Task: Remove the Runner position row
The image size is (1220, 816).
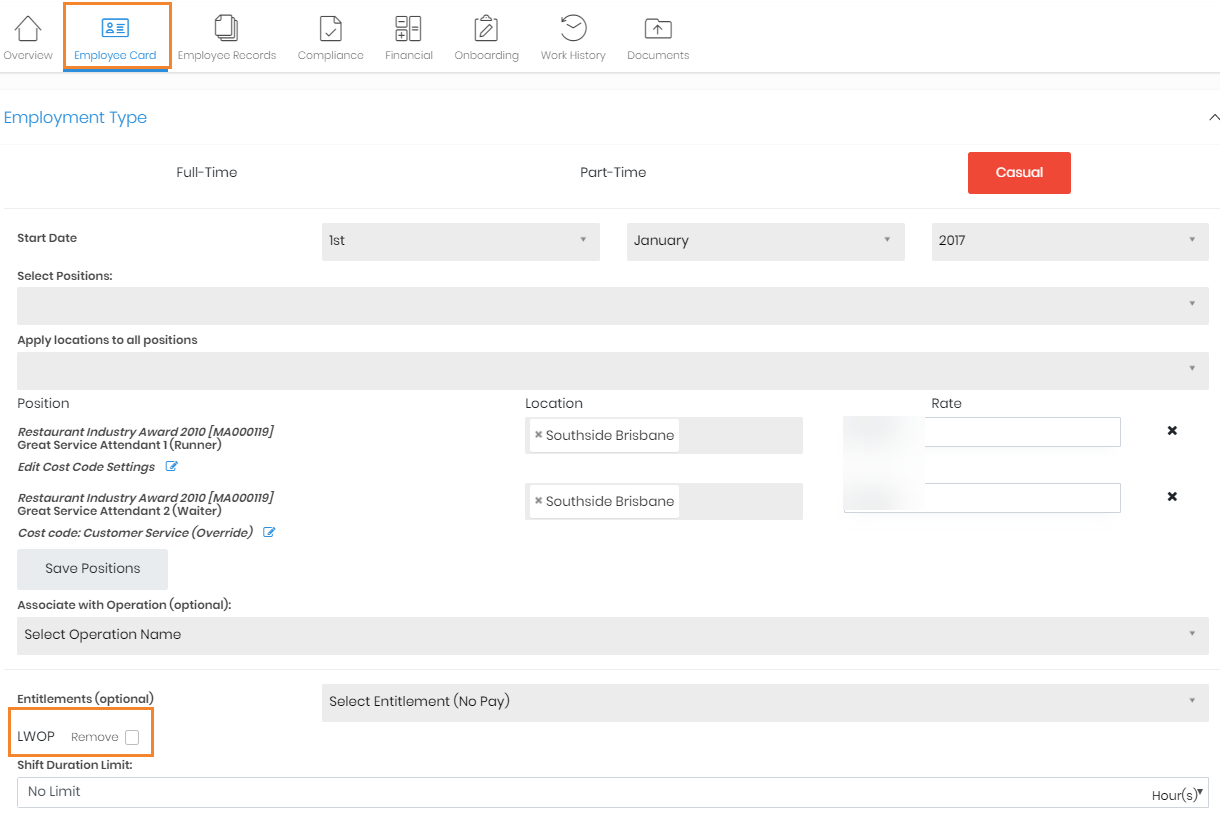Action: tap(1172, 431)
